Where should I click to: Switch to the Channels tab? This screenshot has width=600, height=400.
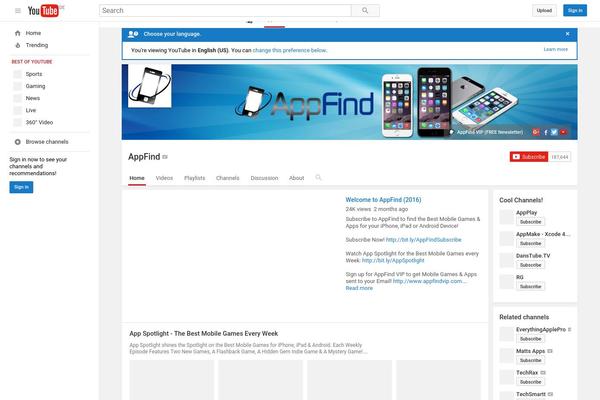pyautogui.click(x=227, y=178)
